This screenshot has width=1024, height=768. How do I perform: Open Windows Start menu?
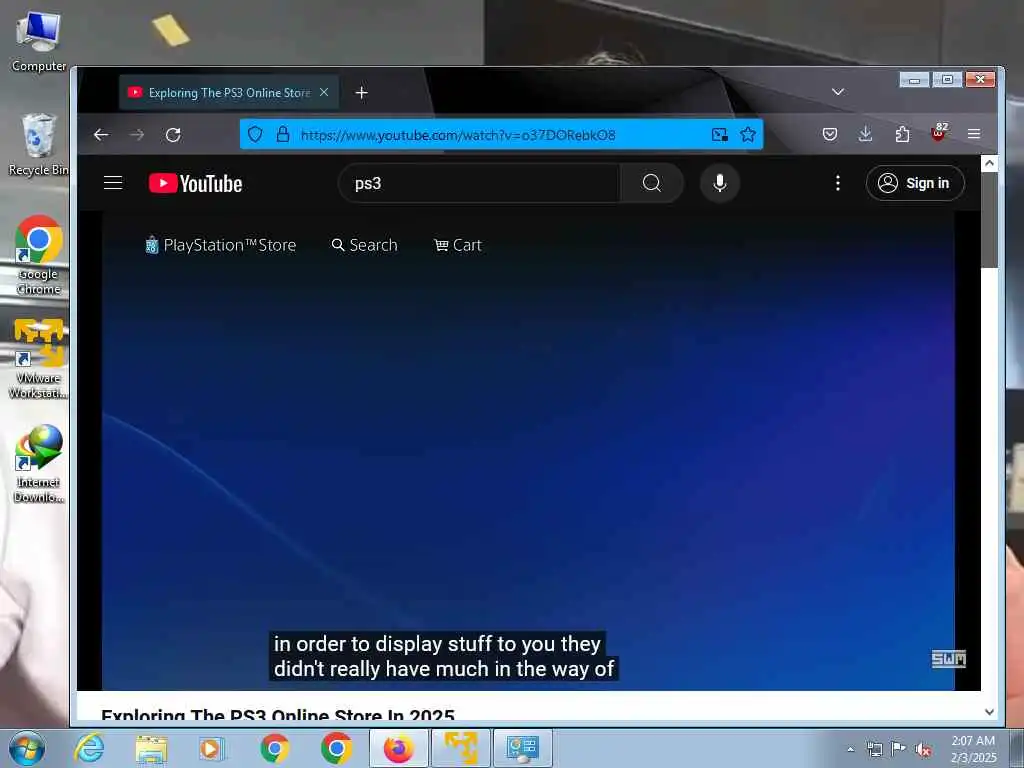click(x=27, y=748)
